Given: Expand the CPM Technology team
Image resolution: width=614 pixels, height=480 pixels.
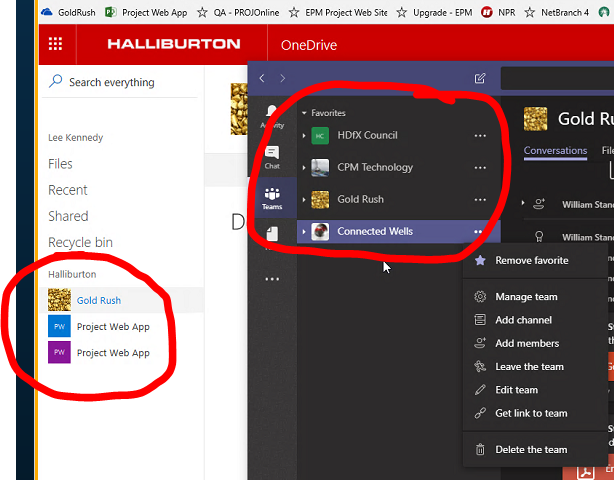Looking at the screenshot, I should tap(304, 168).
